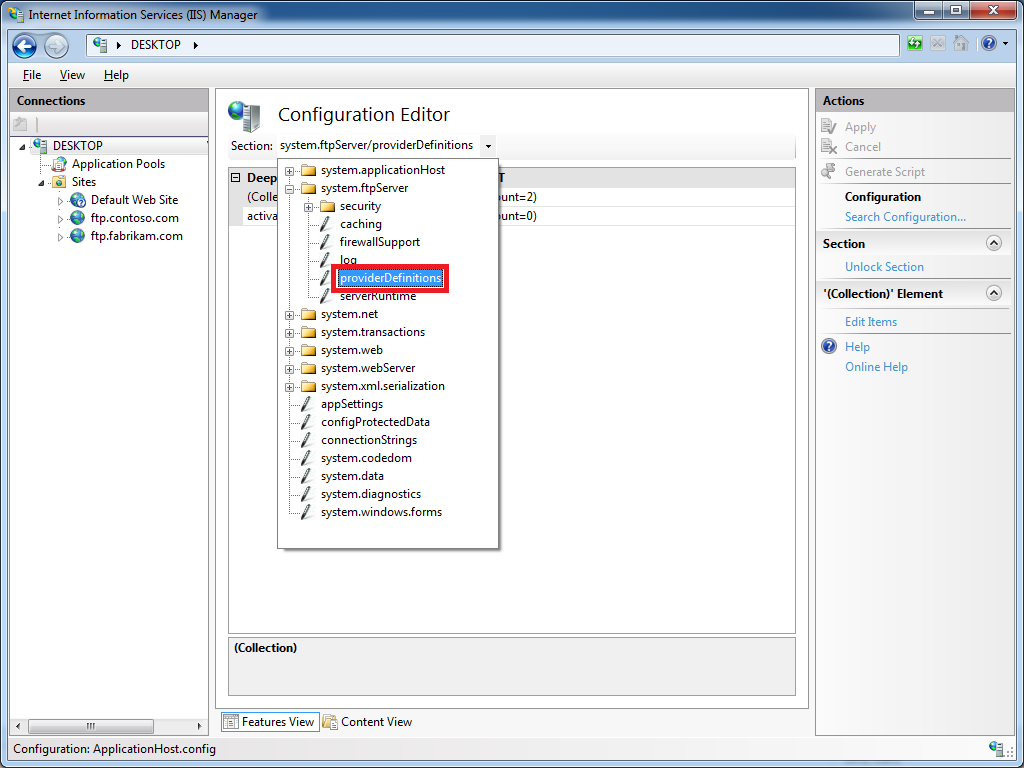Image resolution: width=1024 pixels, height=768 pixels.
Task: Open the View menu
Action: tap(72, 75)
